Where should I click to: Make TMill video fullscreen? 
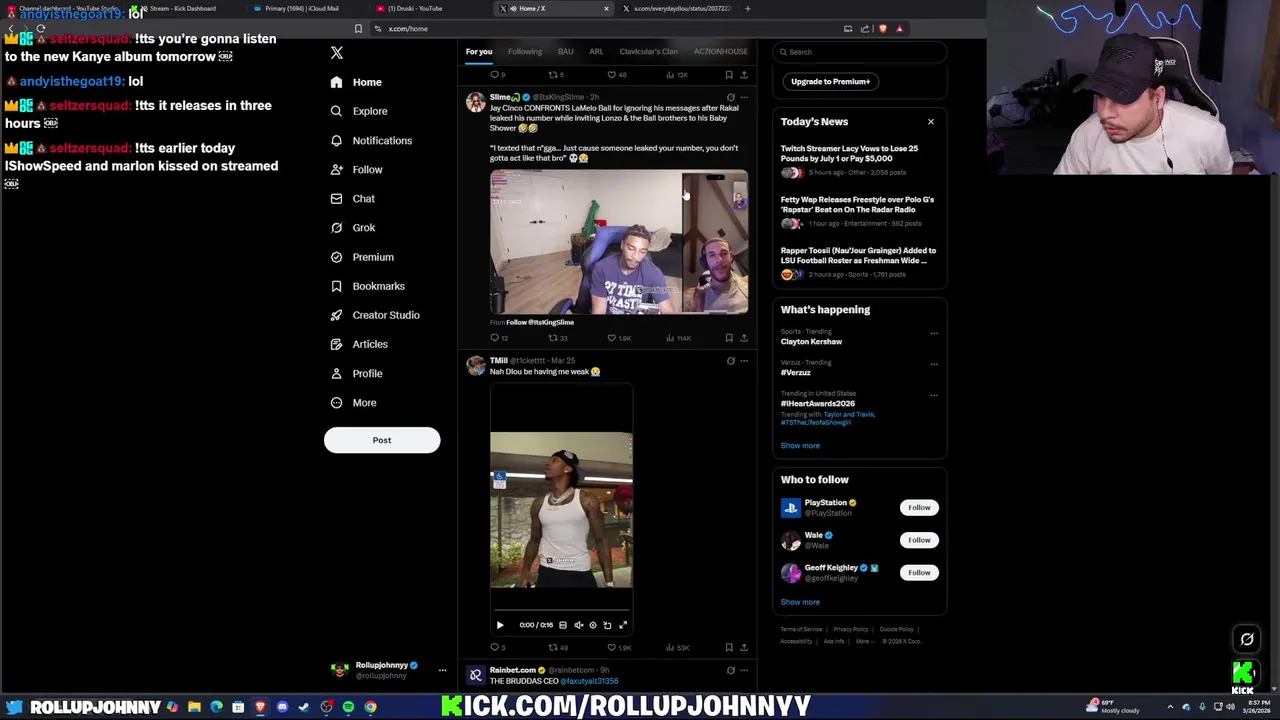[623, 625]
